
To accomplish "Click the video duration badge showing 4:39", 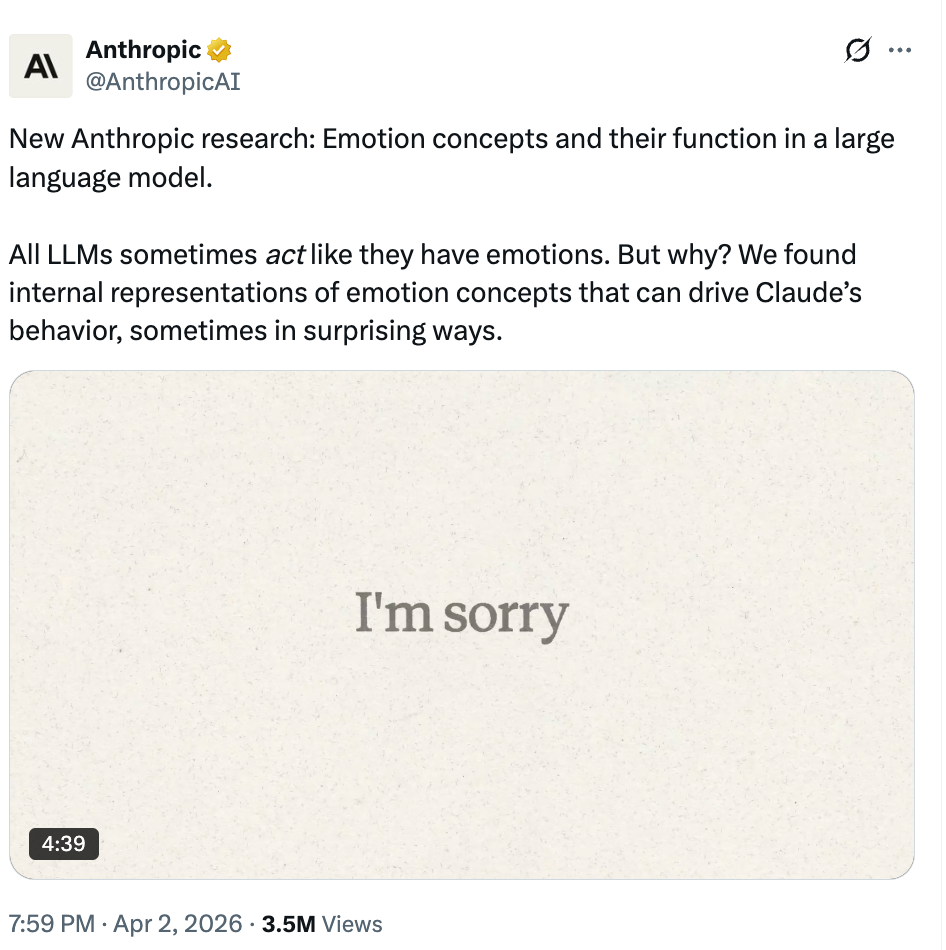I will pyautogui.click(x=63, y=844).
